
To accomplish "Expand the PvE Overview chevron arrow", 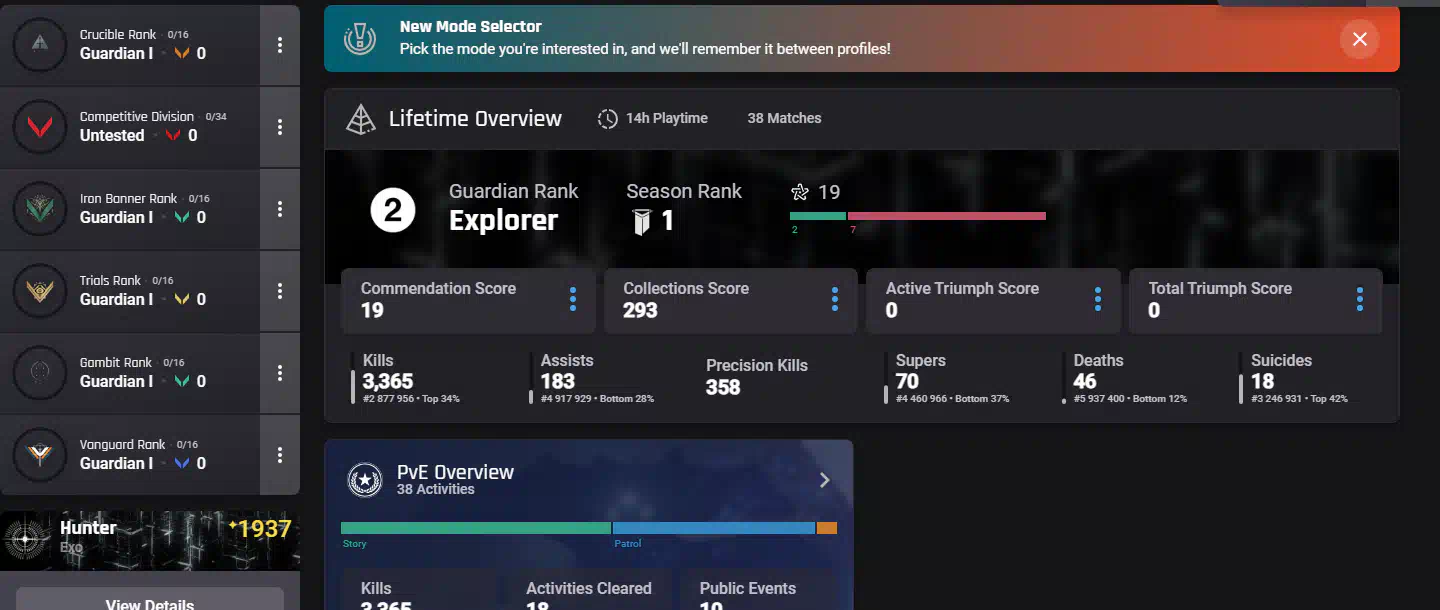I will pos(825,480).
